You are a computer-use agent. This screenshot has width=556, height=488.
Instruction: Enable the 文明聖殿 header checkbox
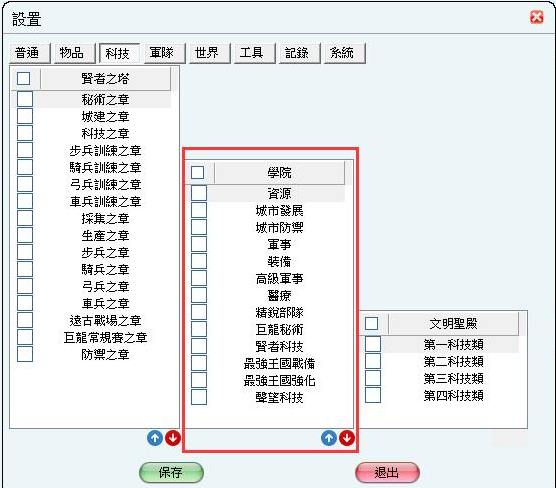pyautogui.click(x=372, y=323)
